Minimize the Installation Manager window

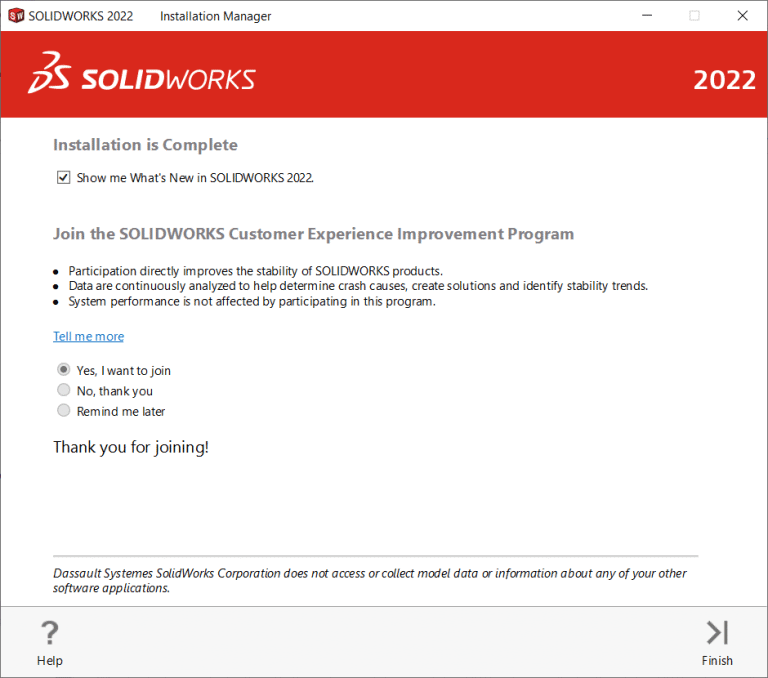click(x=647, y=16)
